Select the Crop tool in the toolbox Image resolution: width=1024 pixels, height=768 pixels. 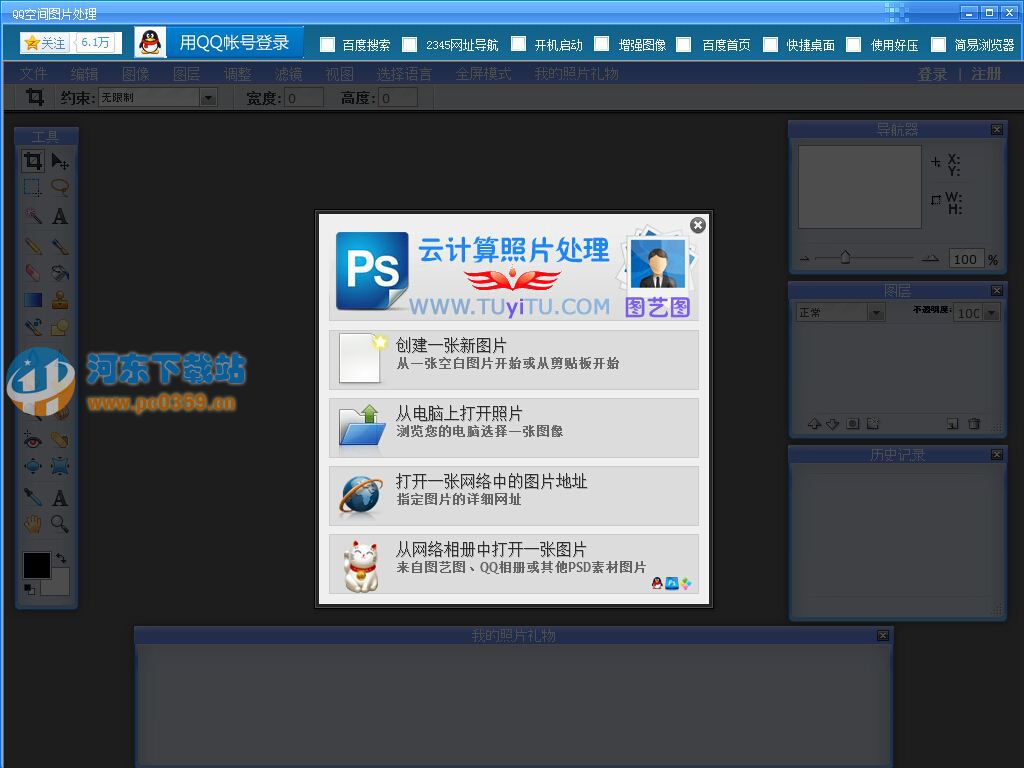click(x=32, y=162)
